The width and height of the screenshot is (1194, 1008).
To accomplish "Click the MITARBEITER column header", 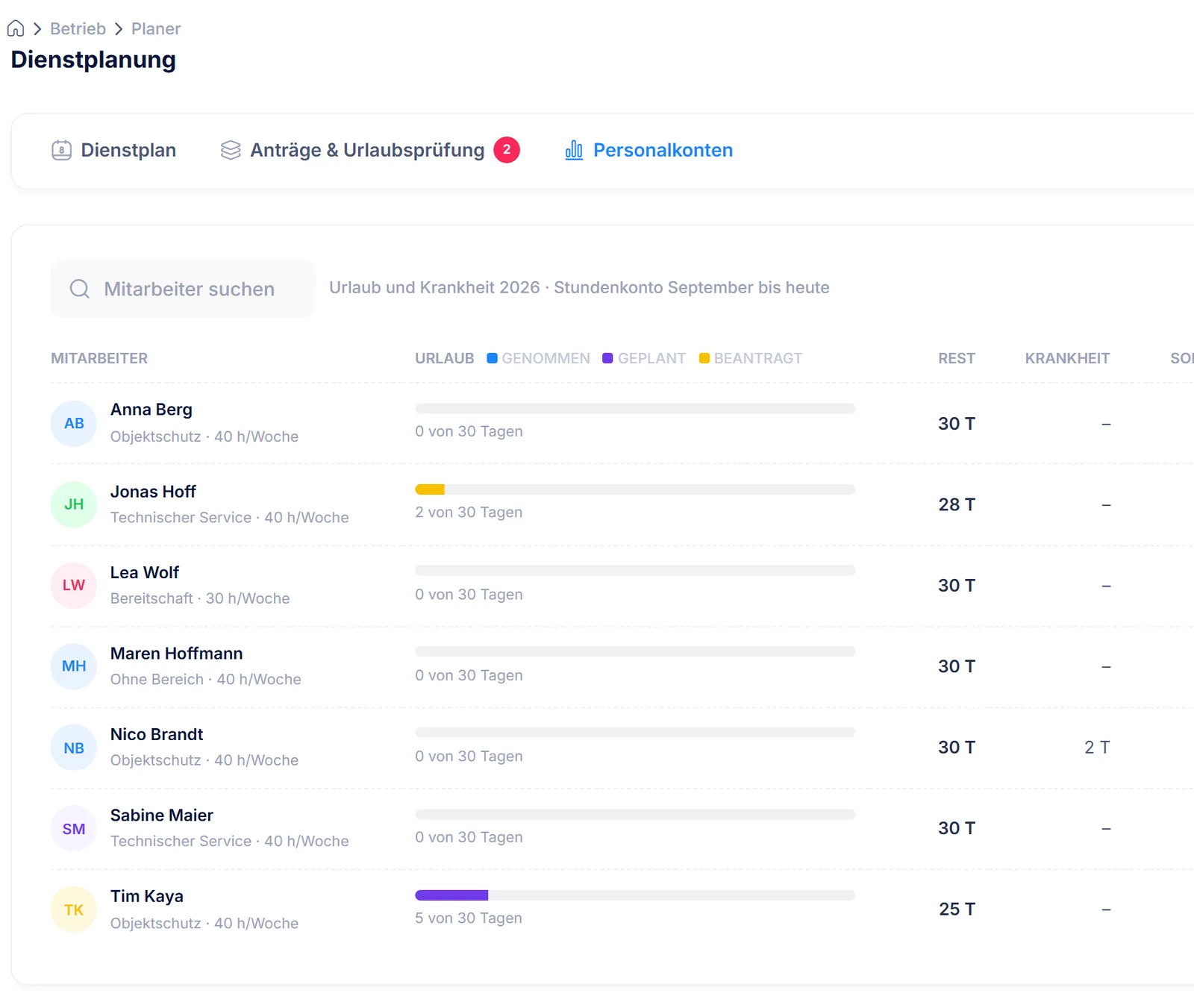I will click(99, 358).
